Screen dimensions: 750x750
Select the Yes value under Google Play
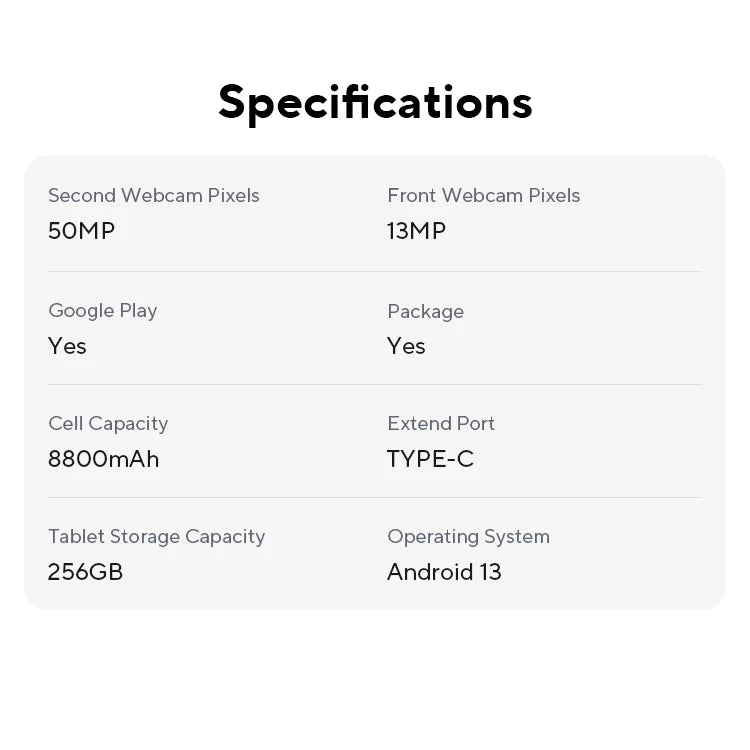pos(67,346)
